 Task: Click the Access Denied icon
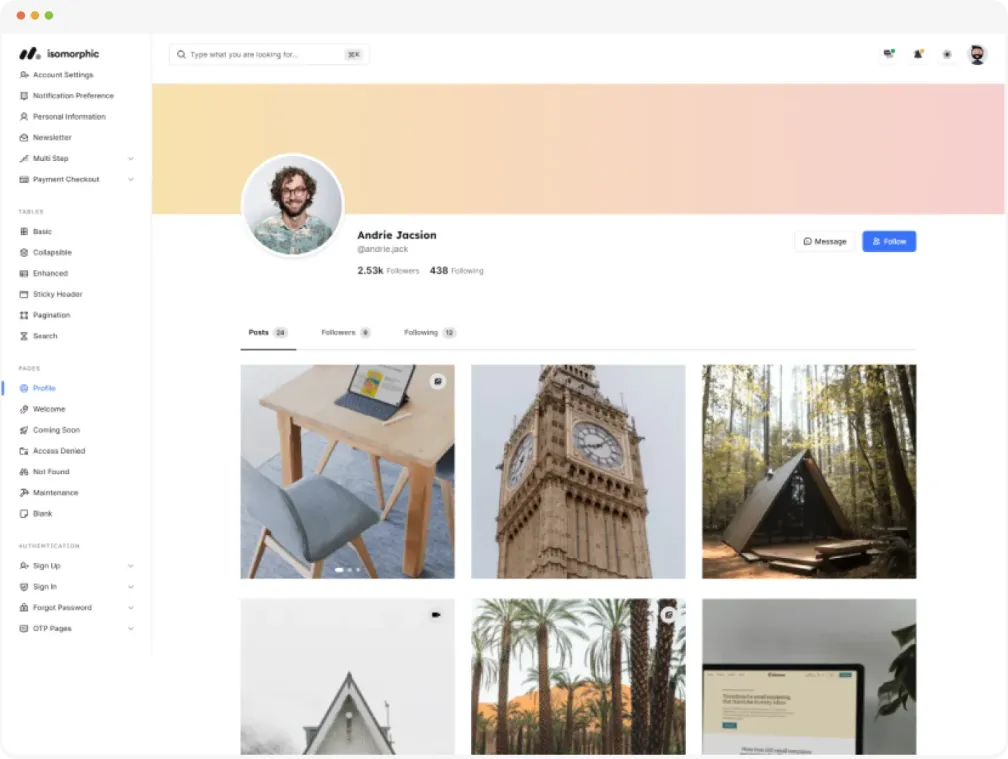coord(24,451)
